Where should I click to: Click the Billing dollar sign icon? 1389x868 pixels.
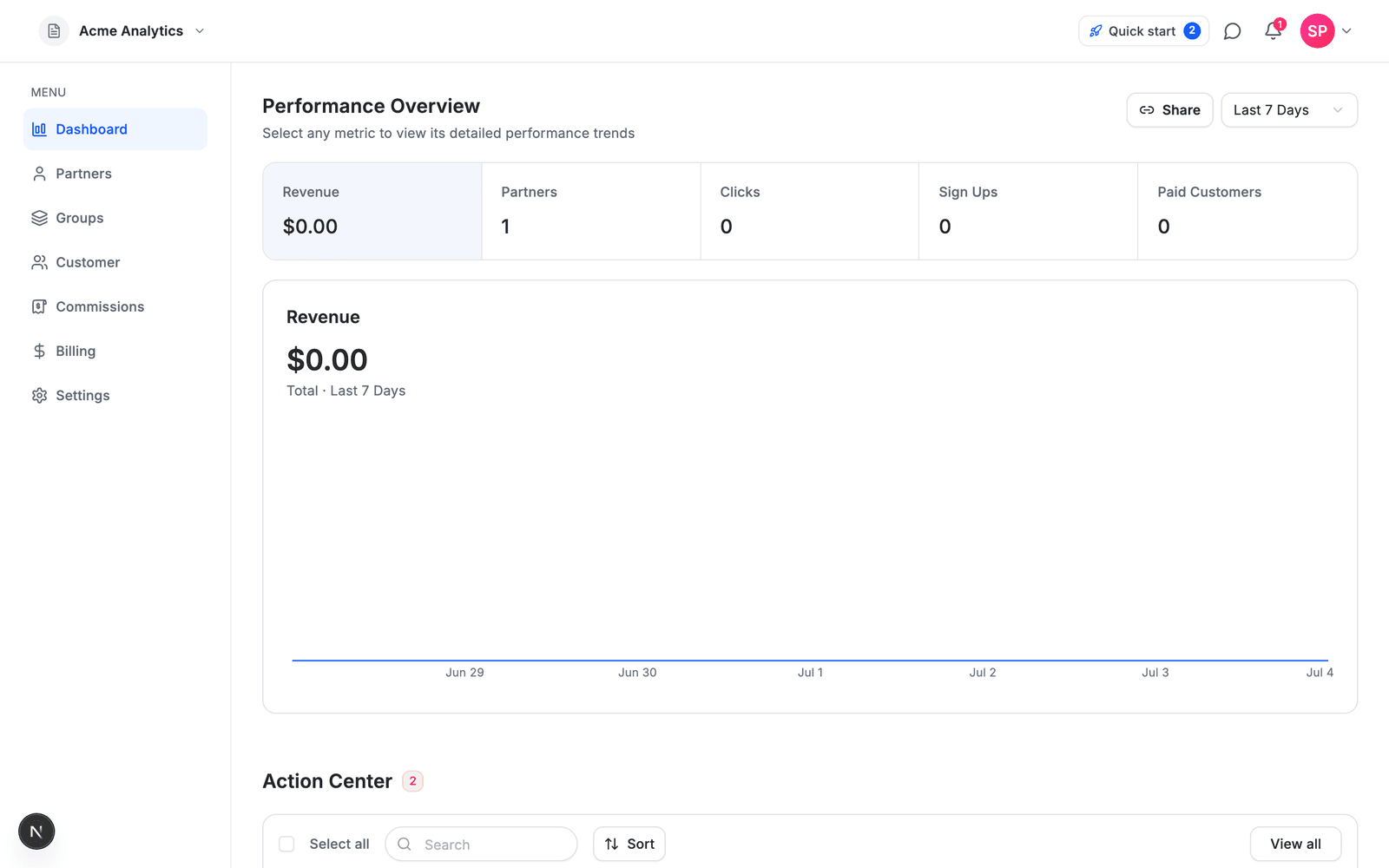click(x=39, y=351)
